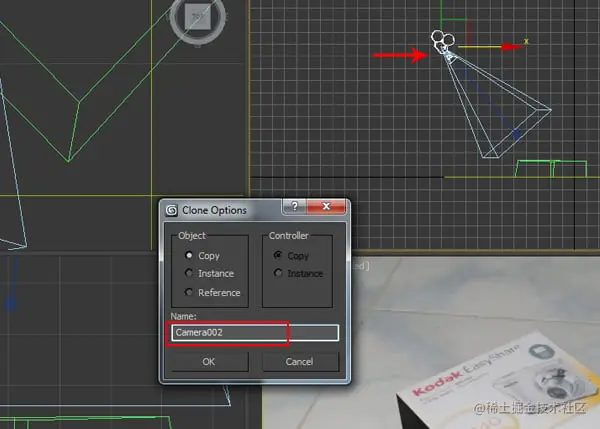Select the Object Instance radio button
600x429 pixels.
point(189,273)
